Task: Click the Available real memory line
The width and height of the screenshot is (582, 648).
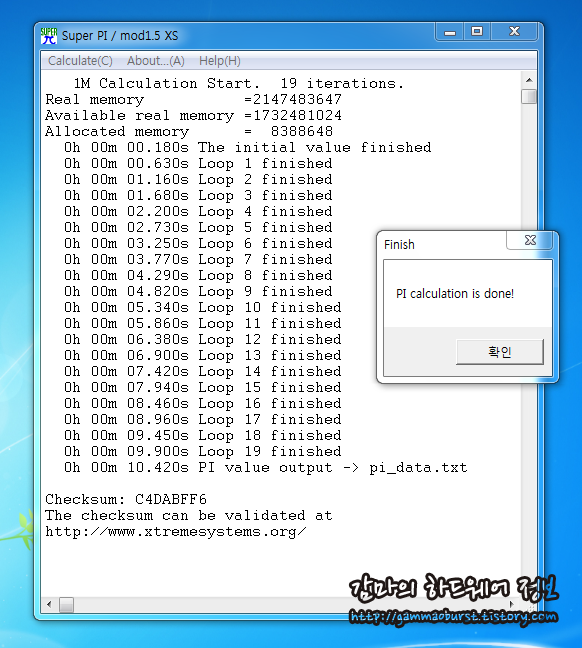Action: pos(193,115)
